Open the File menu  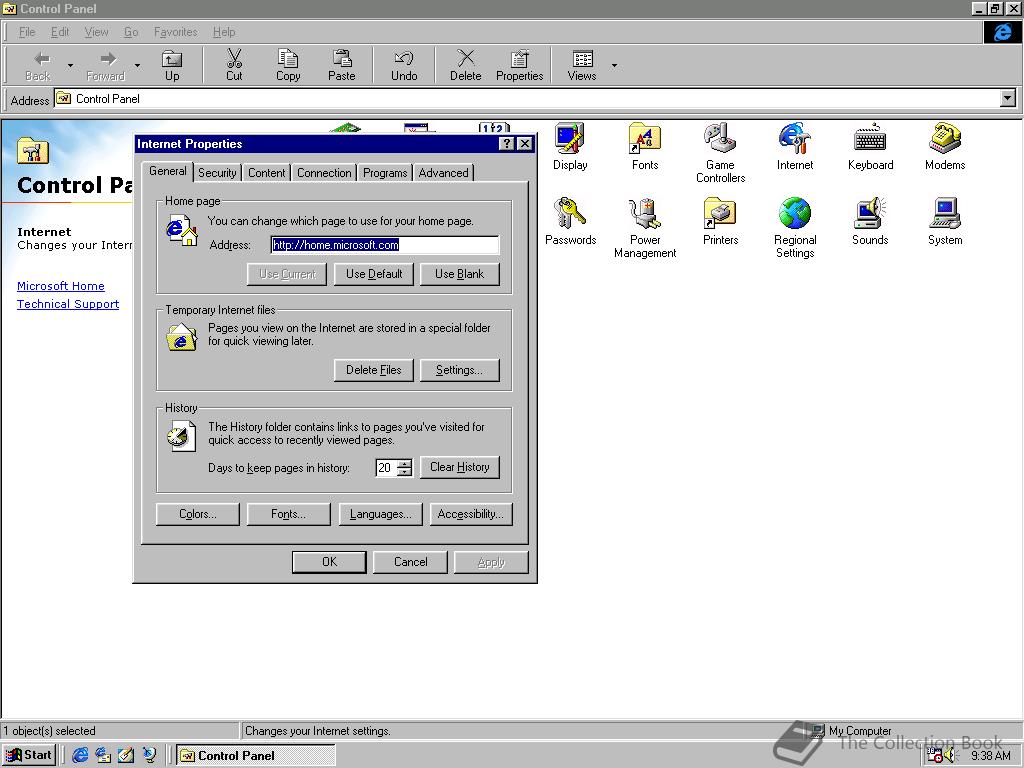click(27, 32)
